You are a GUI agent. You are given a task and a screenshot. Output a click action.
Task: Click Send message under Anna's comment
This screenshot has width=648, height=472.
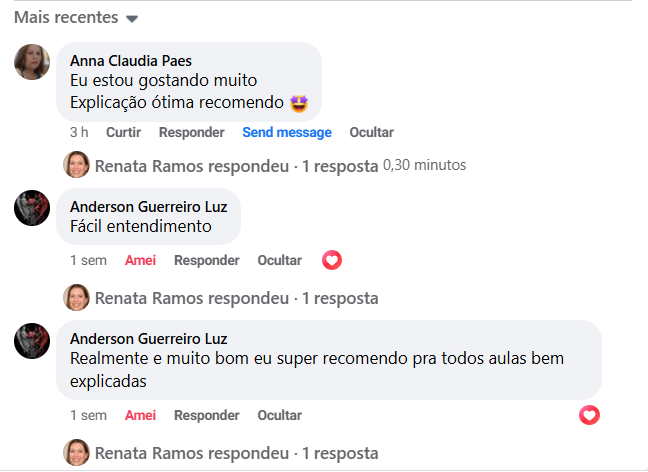pyautogui.click(x=286, y=132)
